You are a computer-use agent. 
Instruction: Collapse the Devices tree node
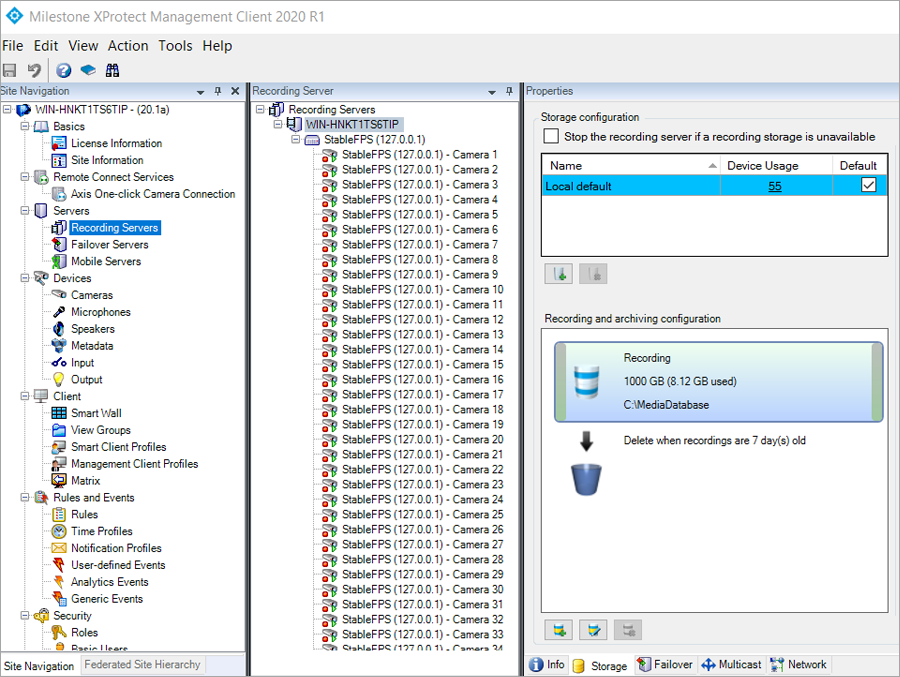coord(25,278)
